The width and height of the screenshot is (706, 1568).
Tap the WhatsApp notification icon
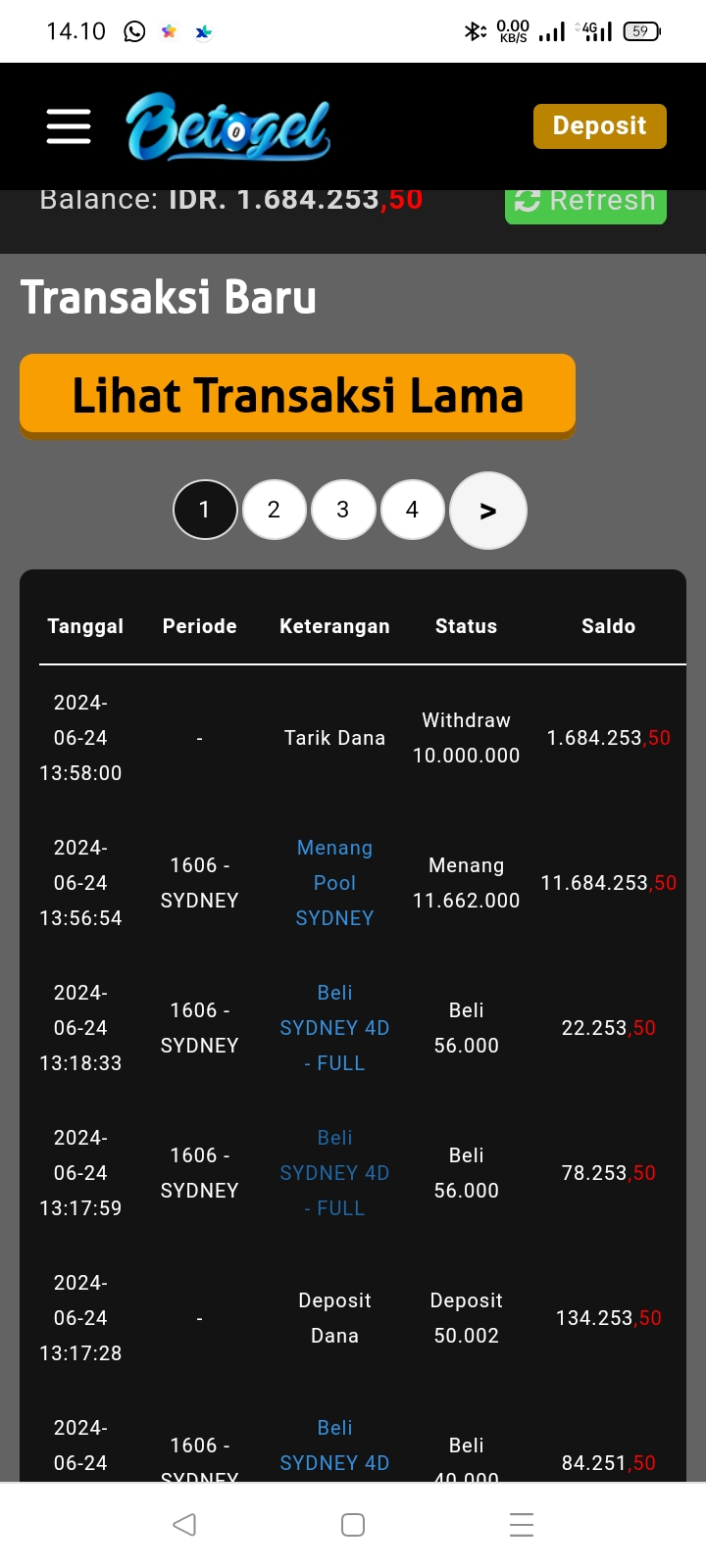click(134, 31)
